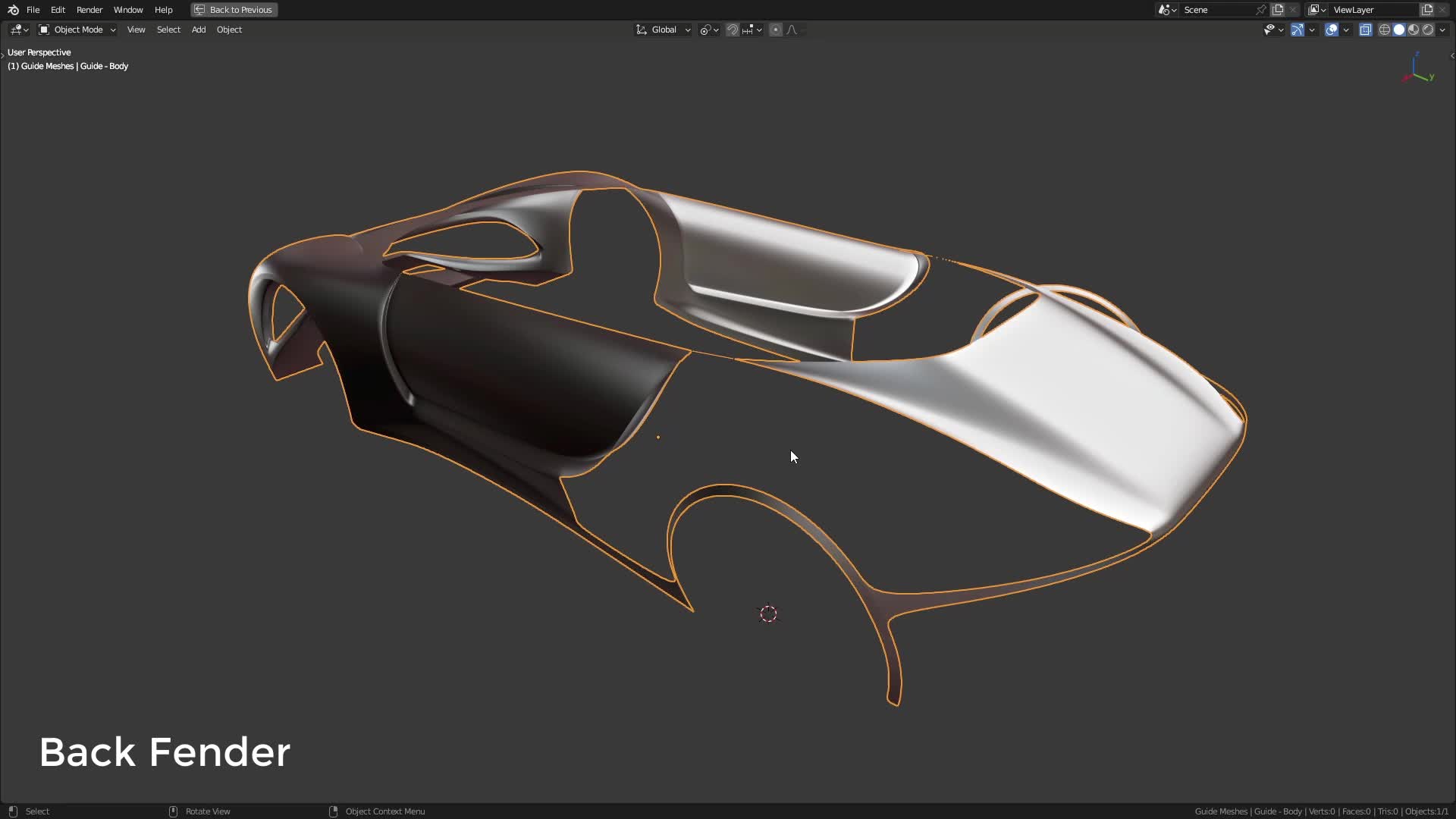The width and height of the screenshot is (1456, 819).
Task: Open the view layer browse icon
Action: [x=1317, y=10]
